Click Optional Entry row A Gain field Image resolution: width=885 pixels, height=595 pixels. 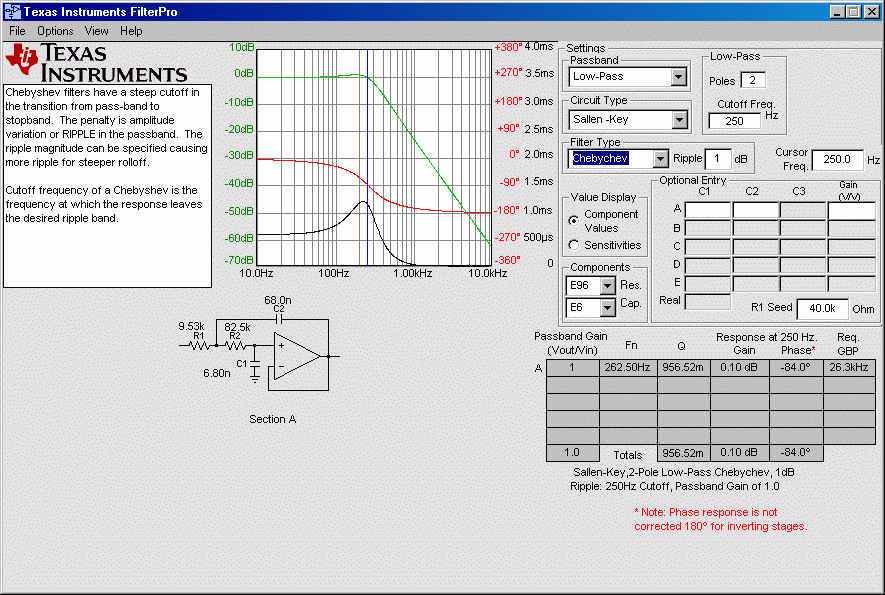[x=851, y=210]
